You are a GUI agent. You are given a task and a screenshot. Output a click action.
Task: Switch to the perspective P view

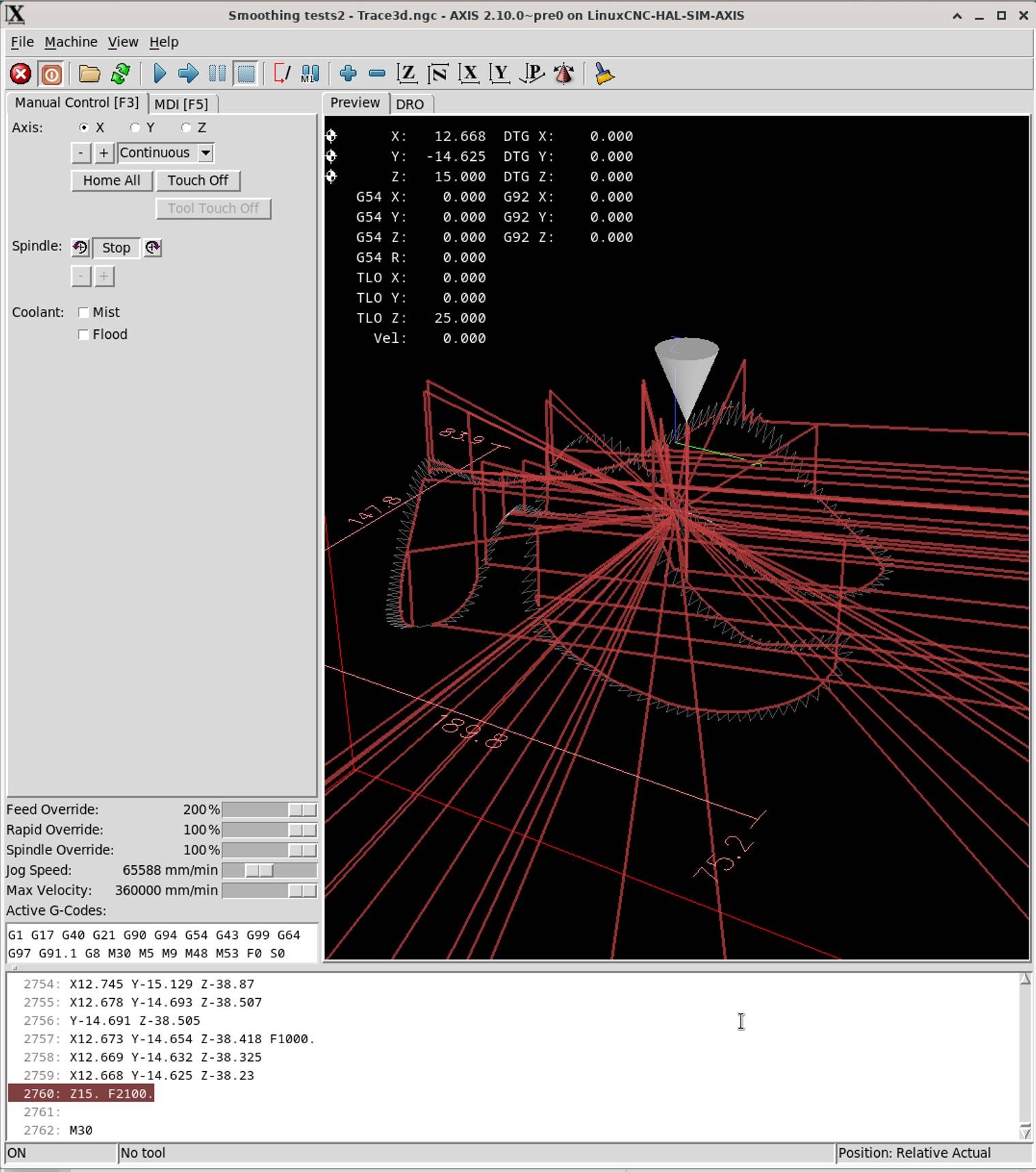pos(532,74)
